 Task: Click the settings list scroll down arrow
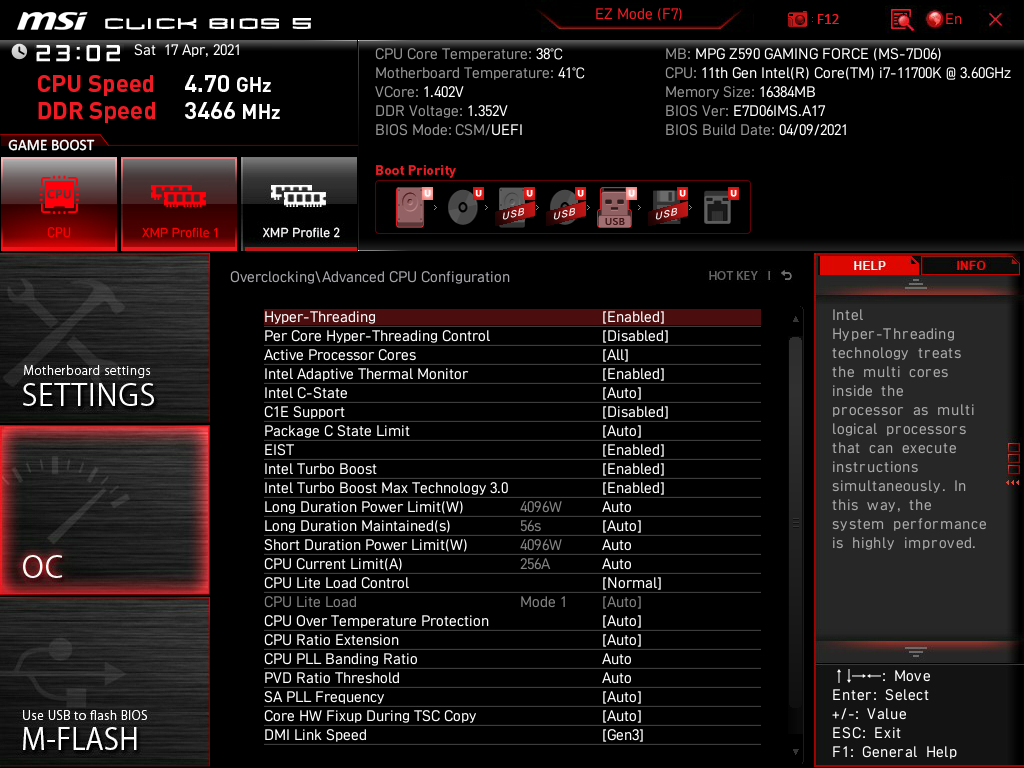795,752
